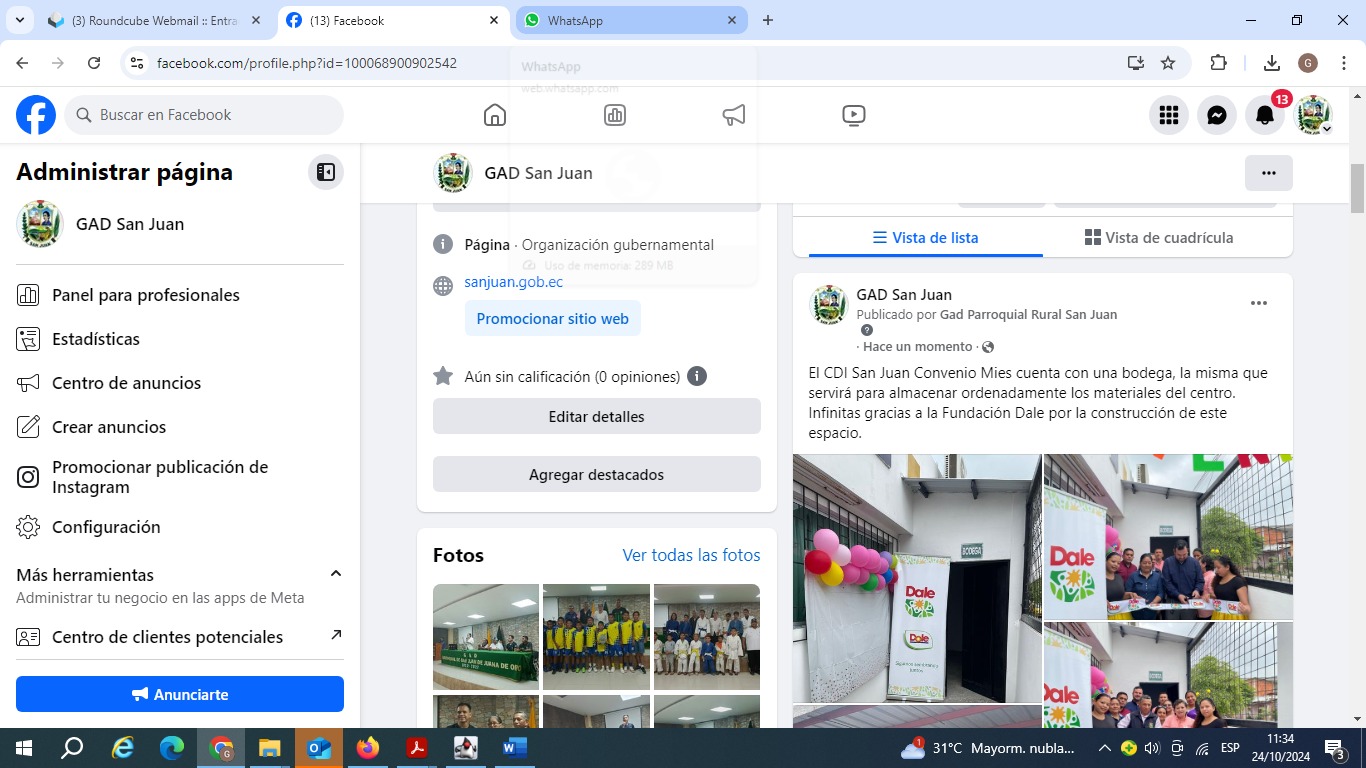This screenshot has height=768, width=1366.
Task: Click the info icon beside rating
Action: tap(697, 377)
